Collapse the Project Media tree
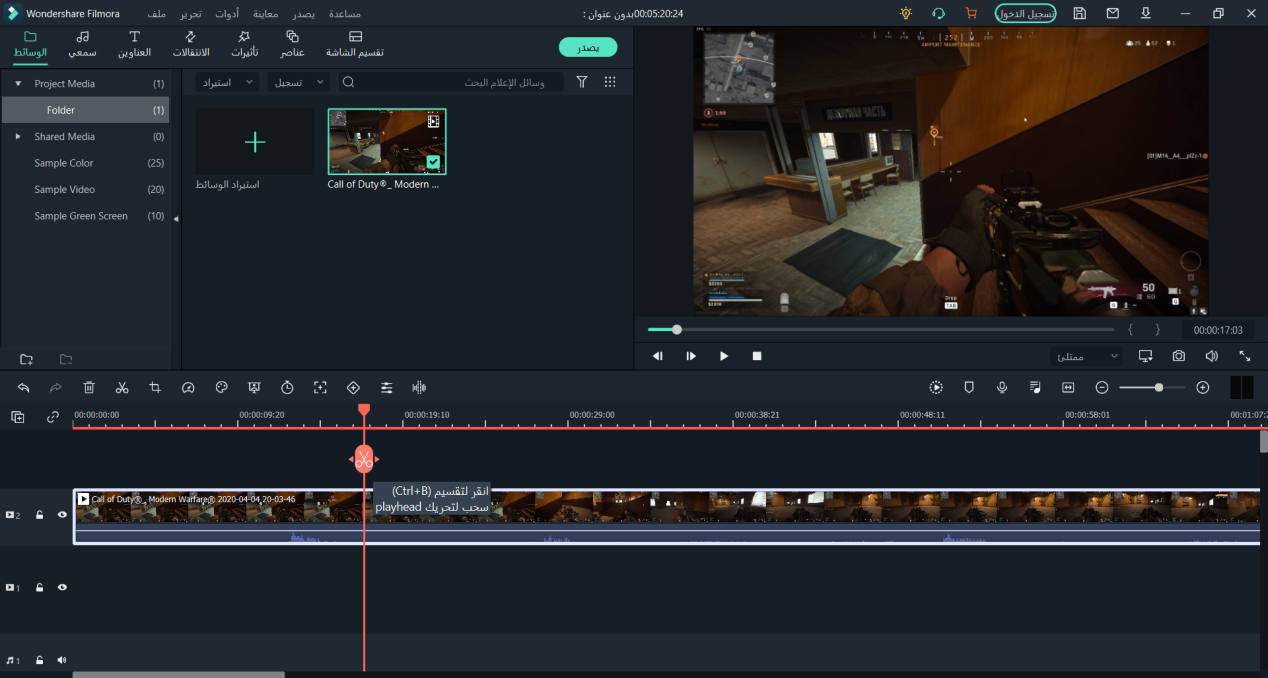 pyautogui.click(x=18, y=84)
